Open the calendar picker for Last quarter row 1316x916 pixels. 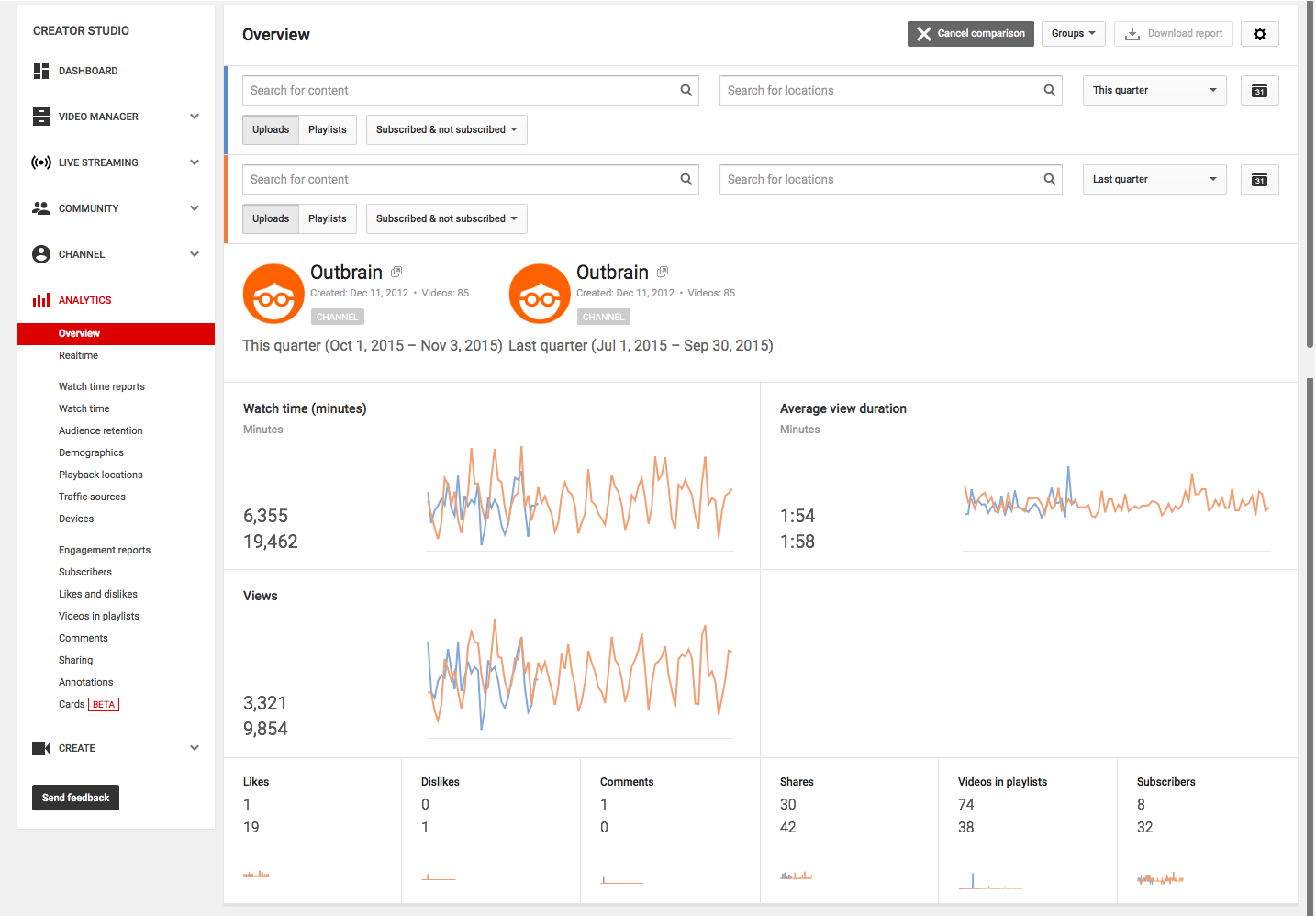pyautogui.click(x=1259, y=180)
